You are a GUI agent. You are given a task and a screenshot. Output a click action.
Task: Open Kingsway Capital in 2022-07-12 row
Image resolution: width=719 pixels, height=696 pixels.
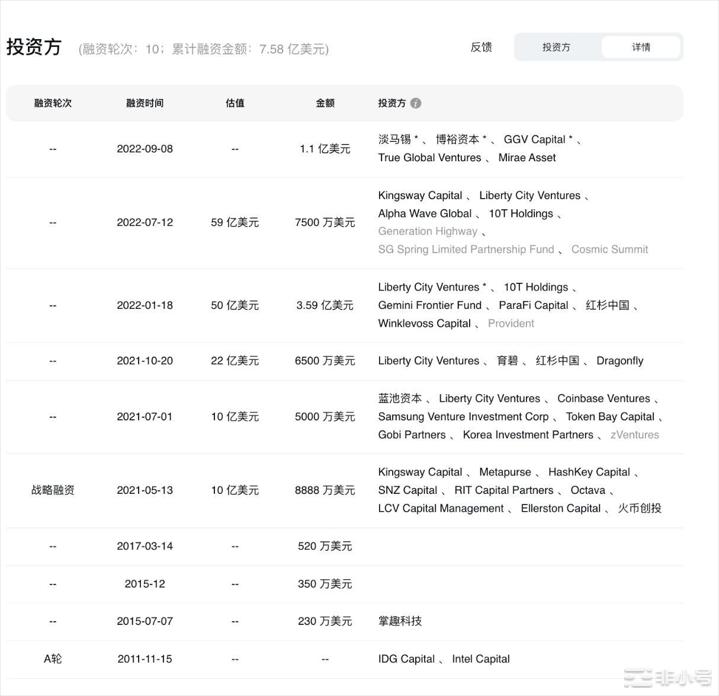coord(420,195)
